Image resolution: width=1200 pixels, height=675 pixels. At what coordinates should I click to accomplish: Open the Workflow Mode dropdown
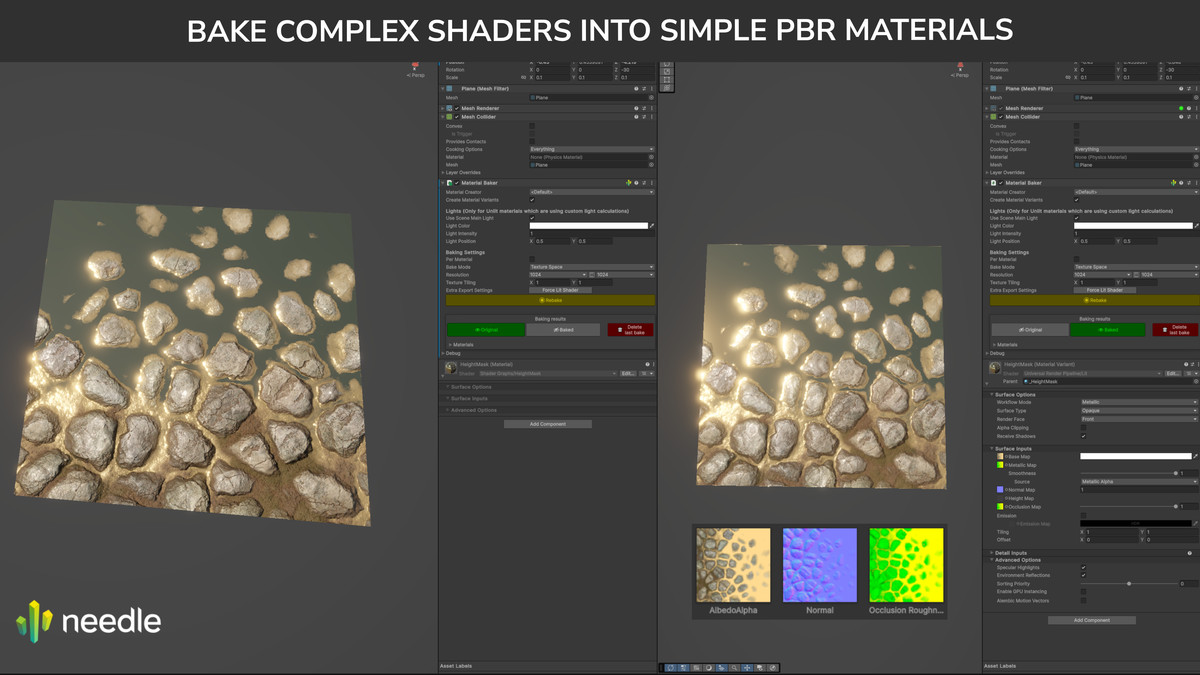coord(1139,402)
